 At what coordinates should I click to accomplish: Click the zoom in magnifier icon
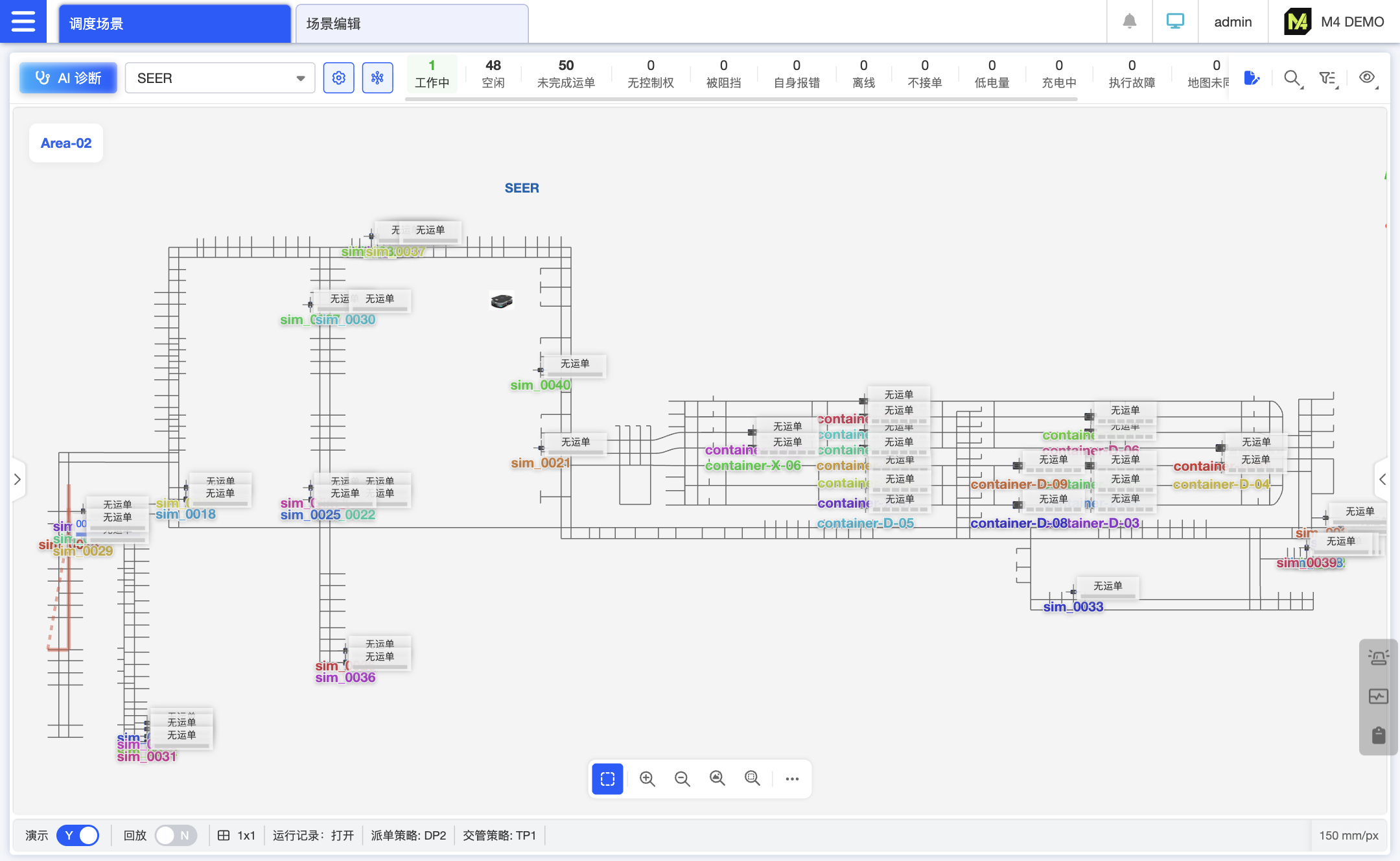click(647, 779)
